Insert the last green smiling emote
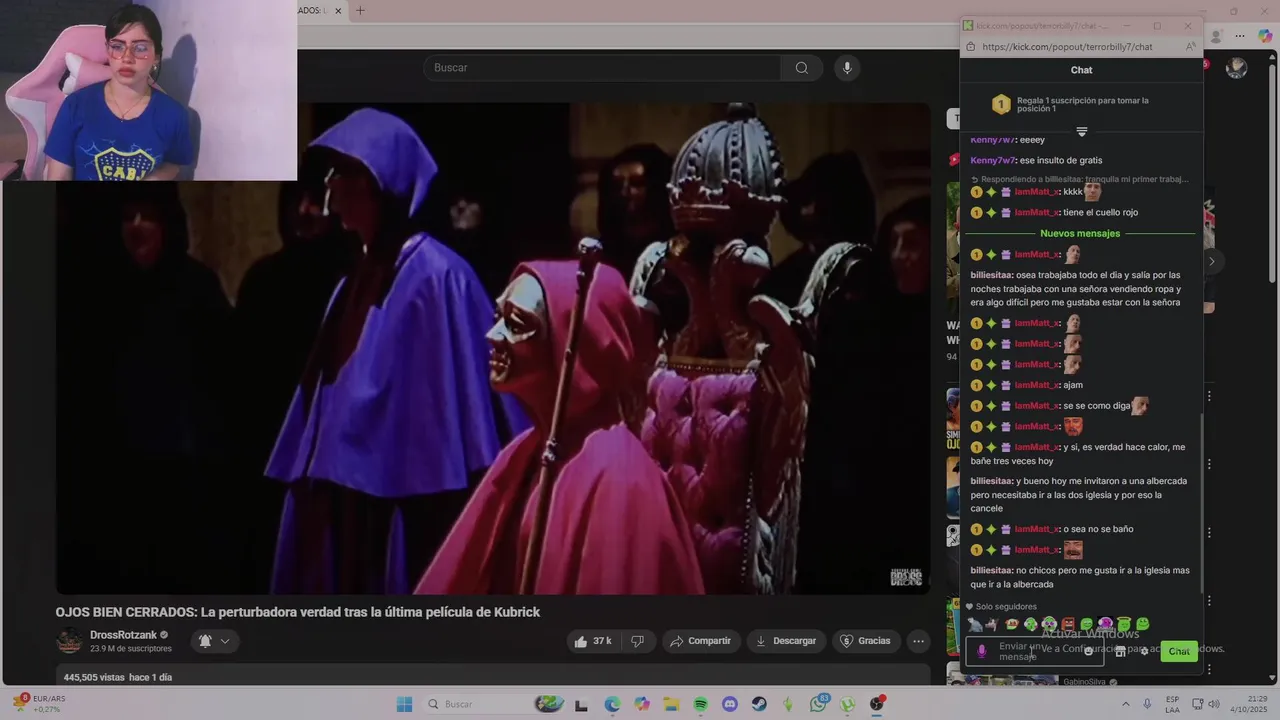 click(x=1142, y=624)
